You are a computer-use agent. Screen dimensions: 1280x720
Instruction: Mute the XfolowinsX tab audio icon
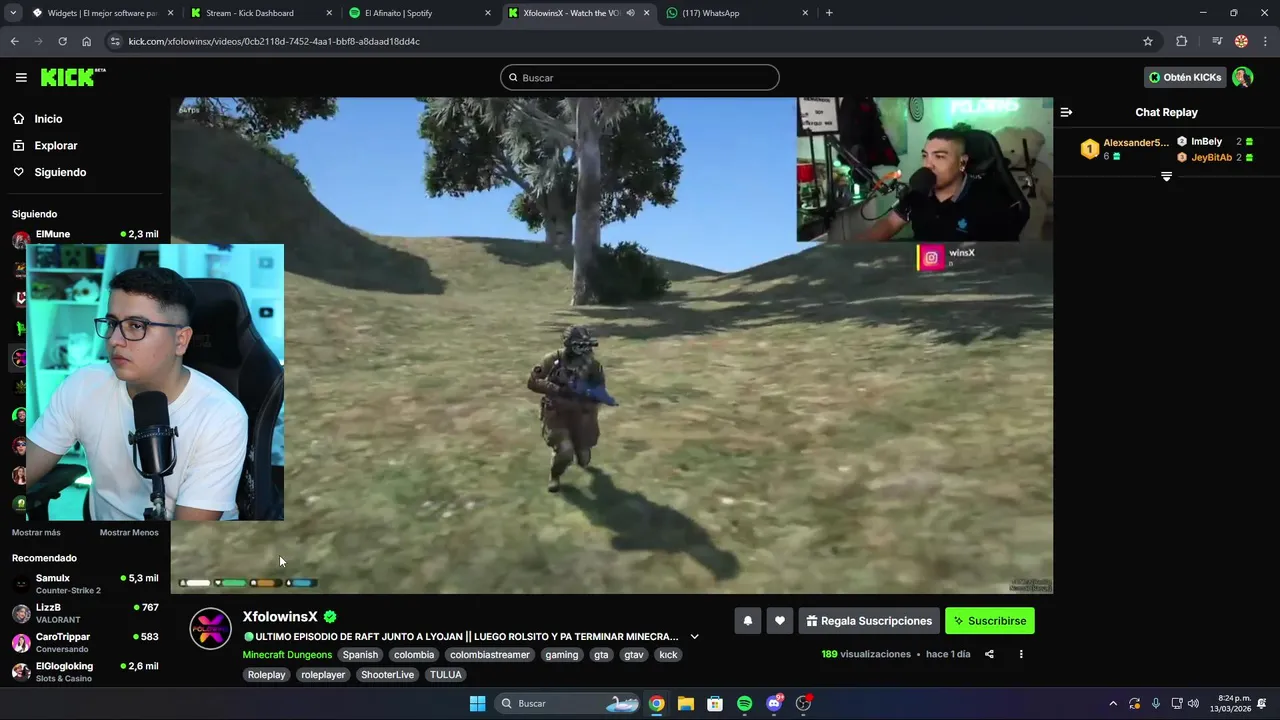pyautogui.click(x=630, y=13)
